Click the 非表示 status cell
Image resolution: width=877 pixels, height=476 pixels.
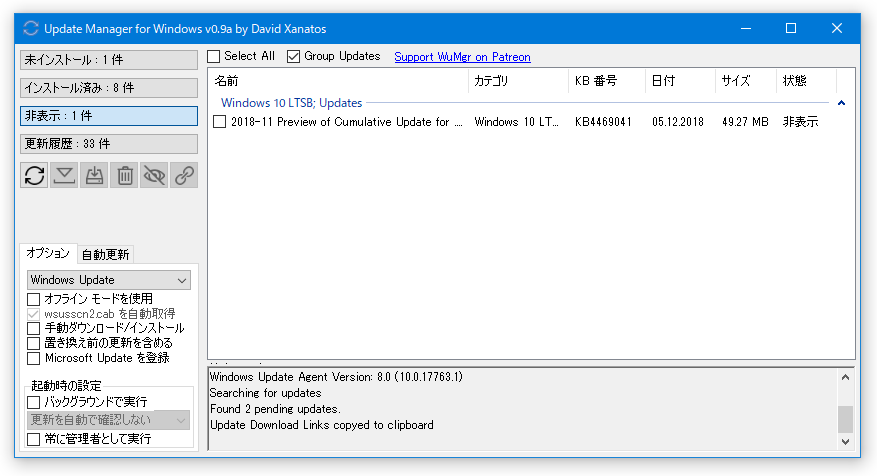pyautogui.click(x=800, y=122)
